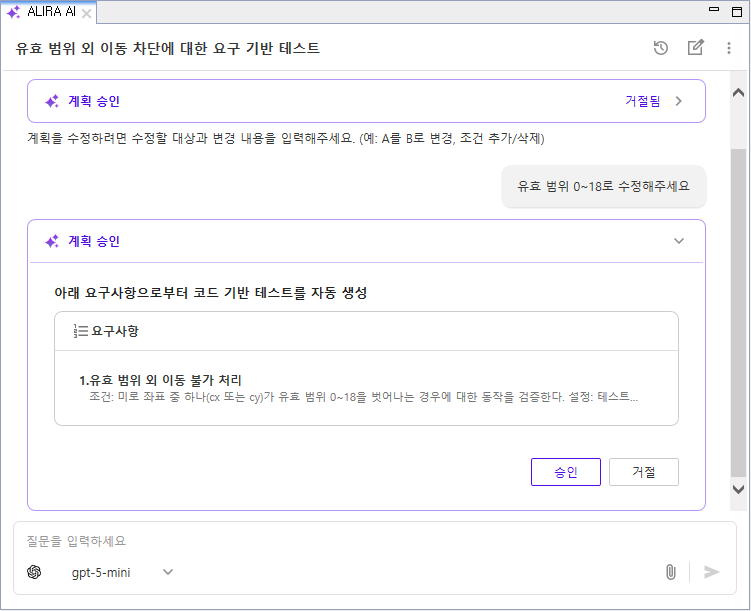Start a new chat with the edit icon
Image resolution: width=751 pixels, height=611 pixels.
pos(695,47)
